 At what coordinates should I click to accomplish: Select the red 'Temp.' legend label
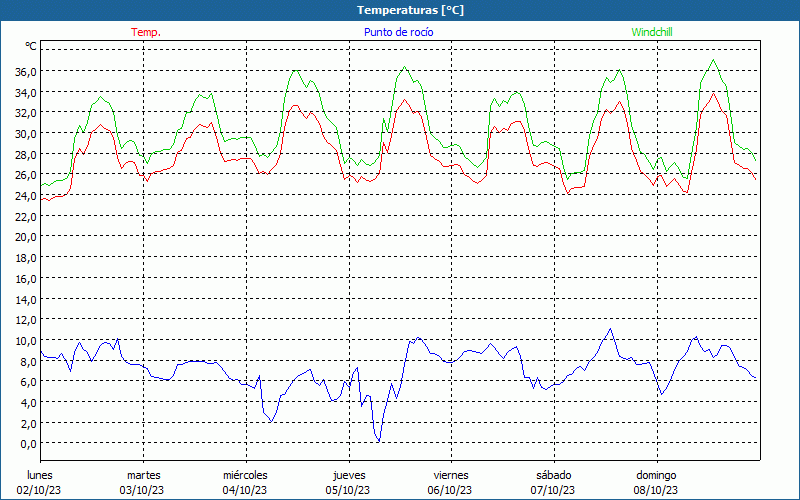(x=146, y=32)
